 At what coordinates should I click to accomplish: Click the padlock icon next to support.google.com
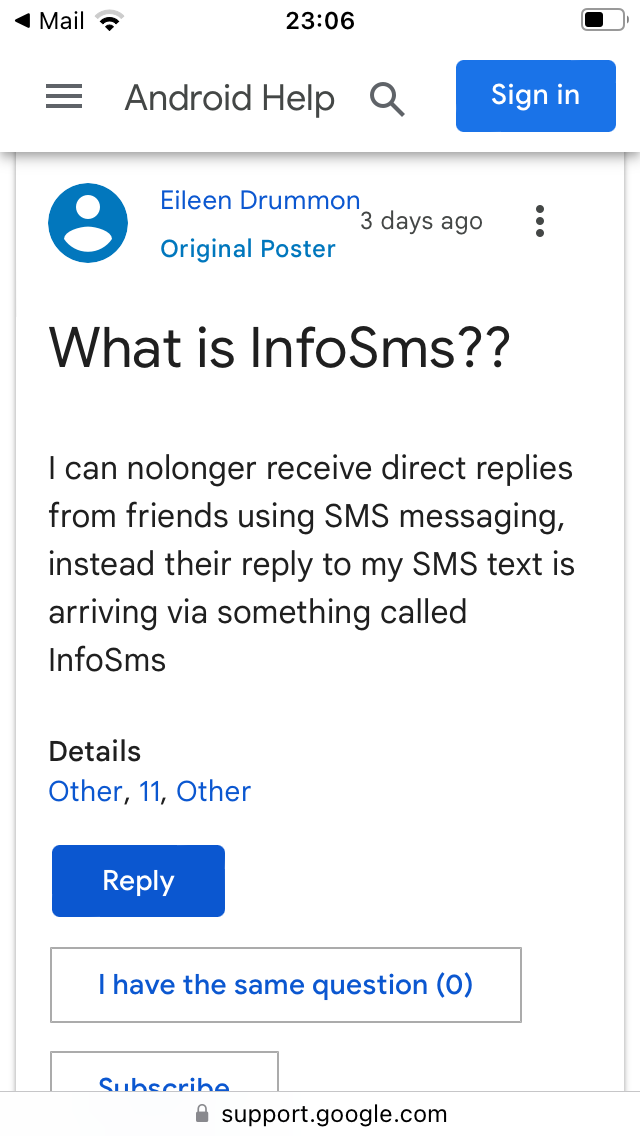click(x=201, y=1113)
